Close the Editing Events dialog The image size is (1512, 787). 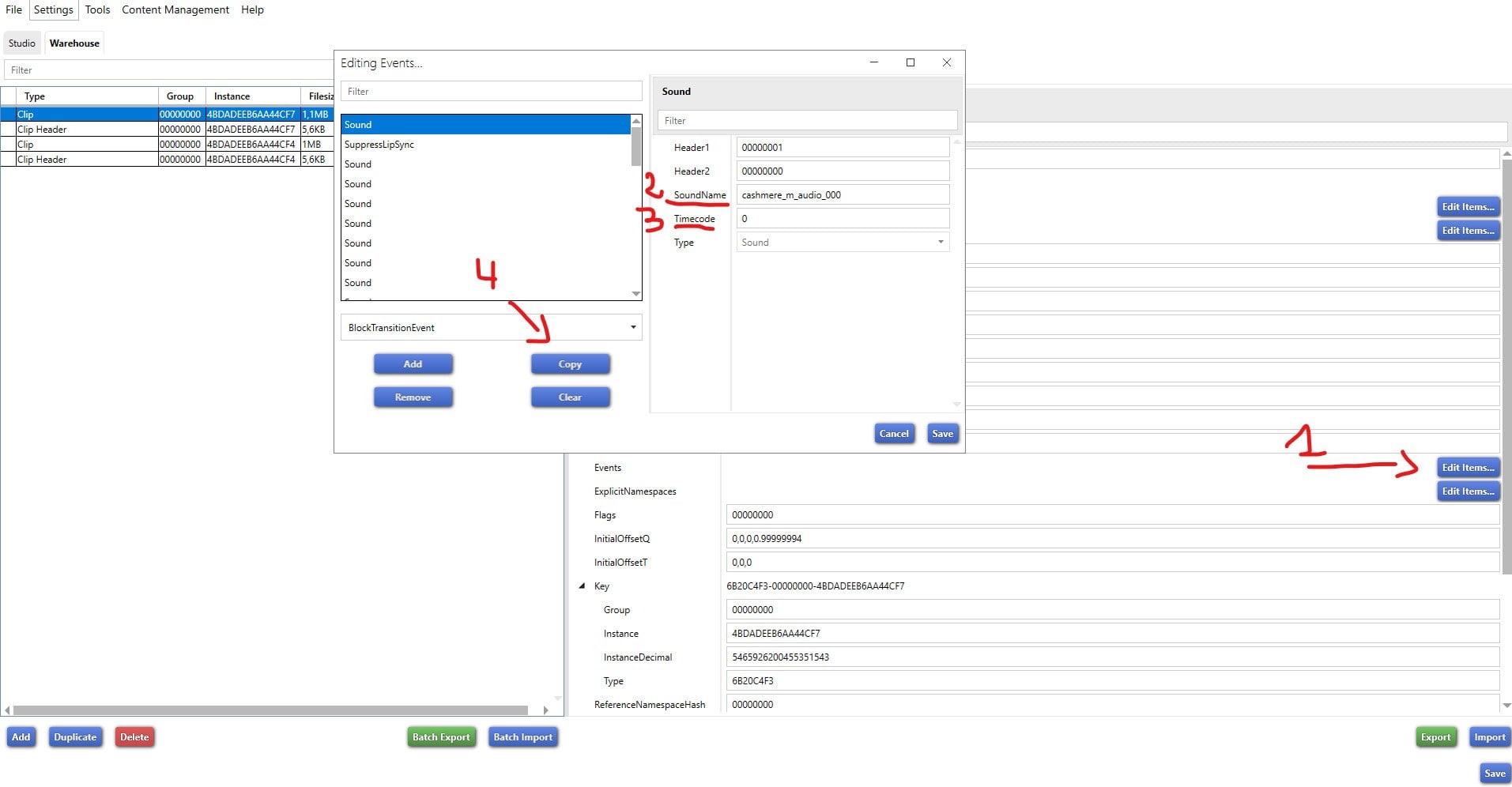[947, 62]
